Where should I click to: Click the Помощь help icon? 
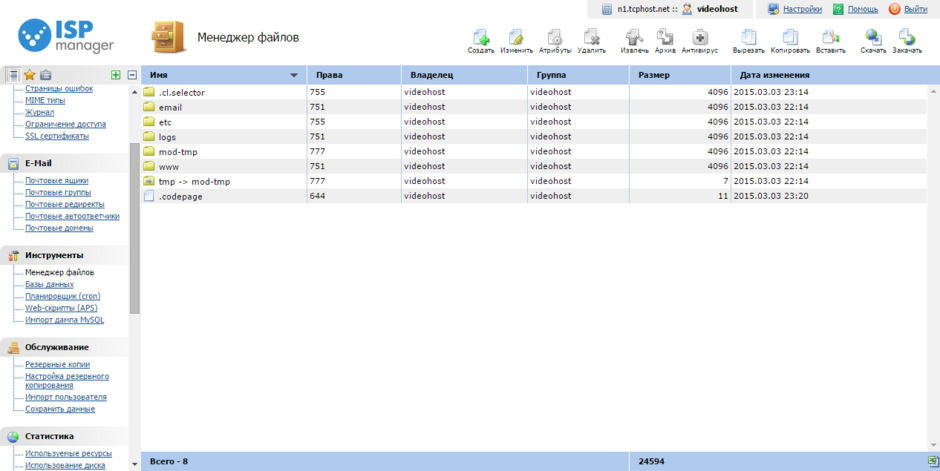point(838,9)
